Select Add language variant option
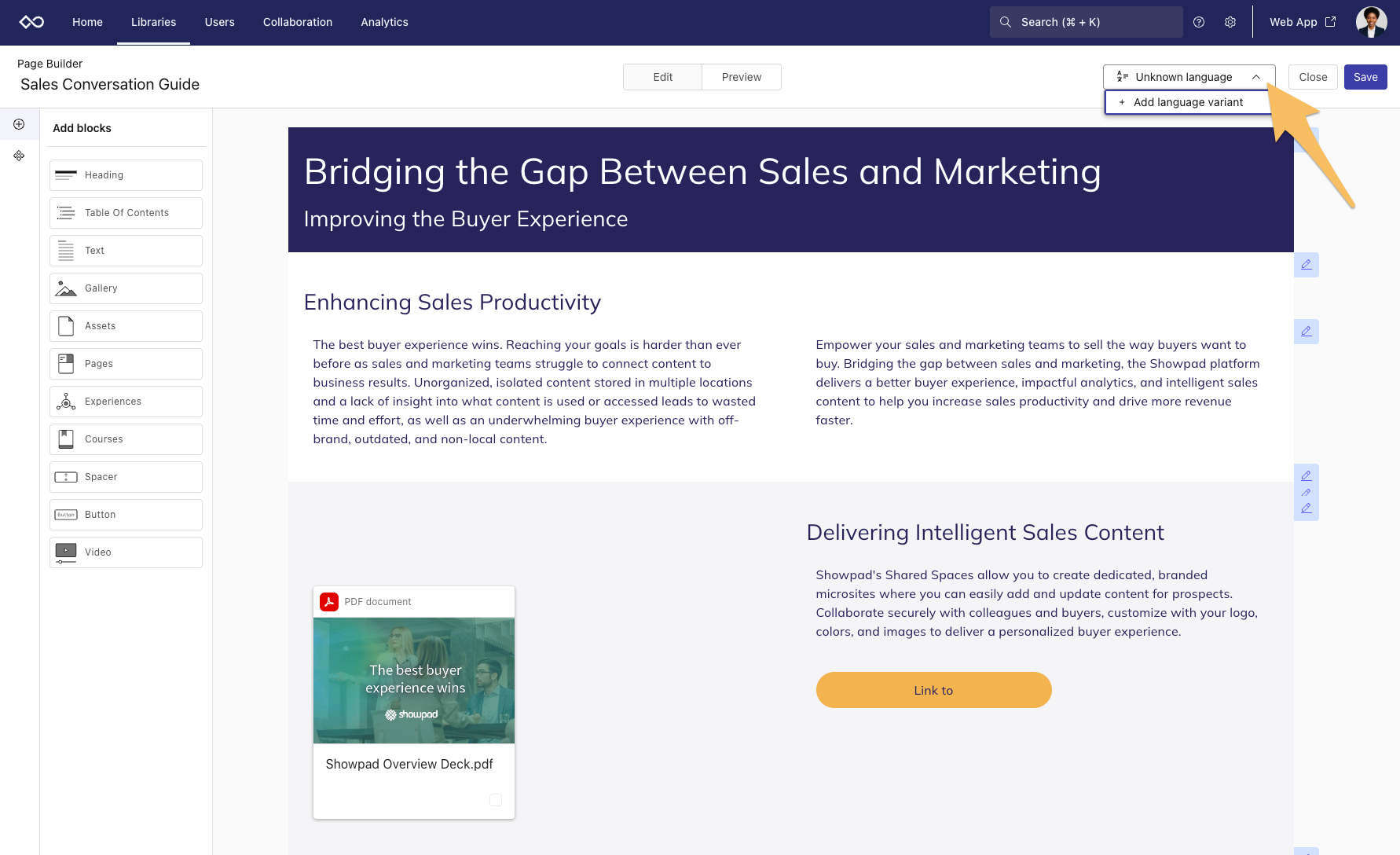The width and height of the screenshot is (1400, 855). click(1188, 102)
